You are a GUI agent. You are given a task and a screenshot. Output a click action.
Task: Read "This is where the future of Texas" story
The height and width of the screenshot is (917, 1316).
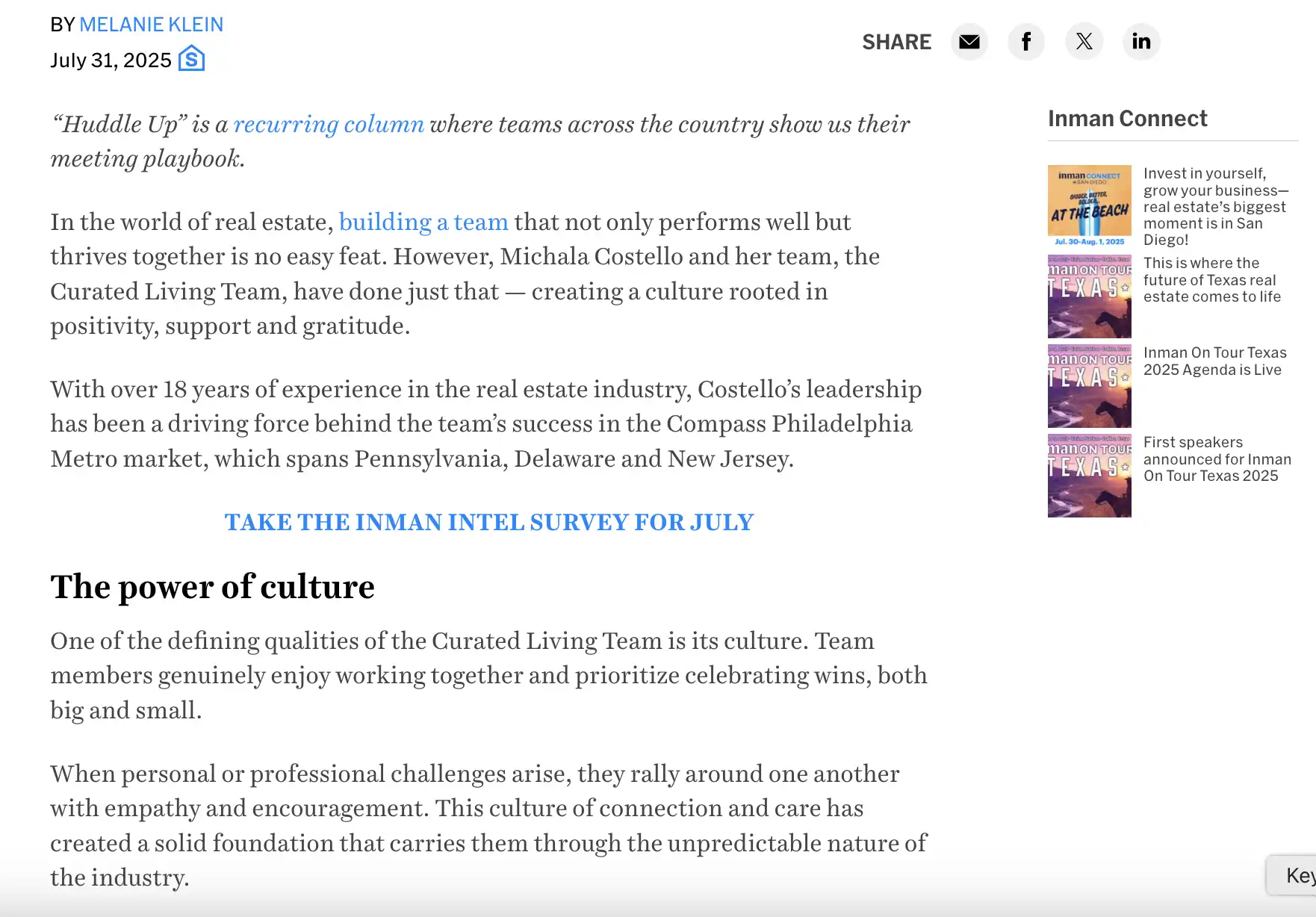(1211, 280)
